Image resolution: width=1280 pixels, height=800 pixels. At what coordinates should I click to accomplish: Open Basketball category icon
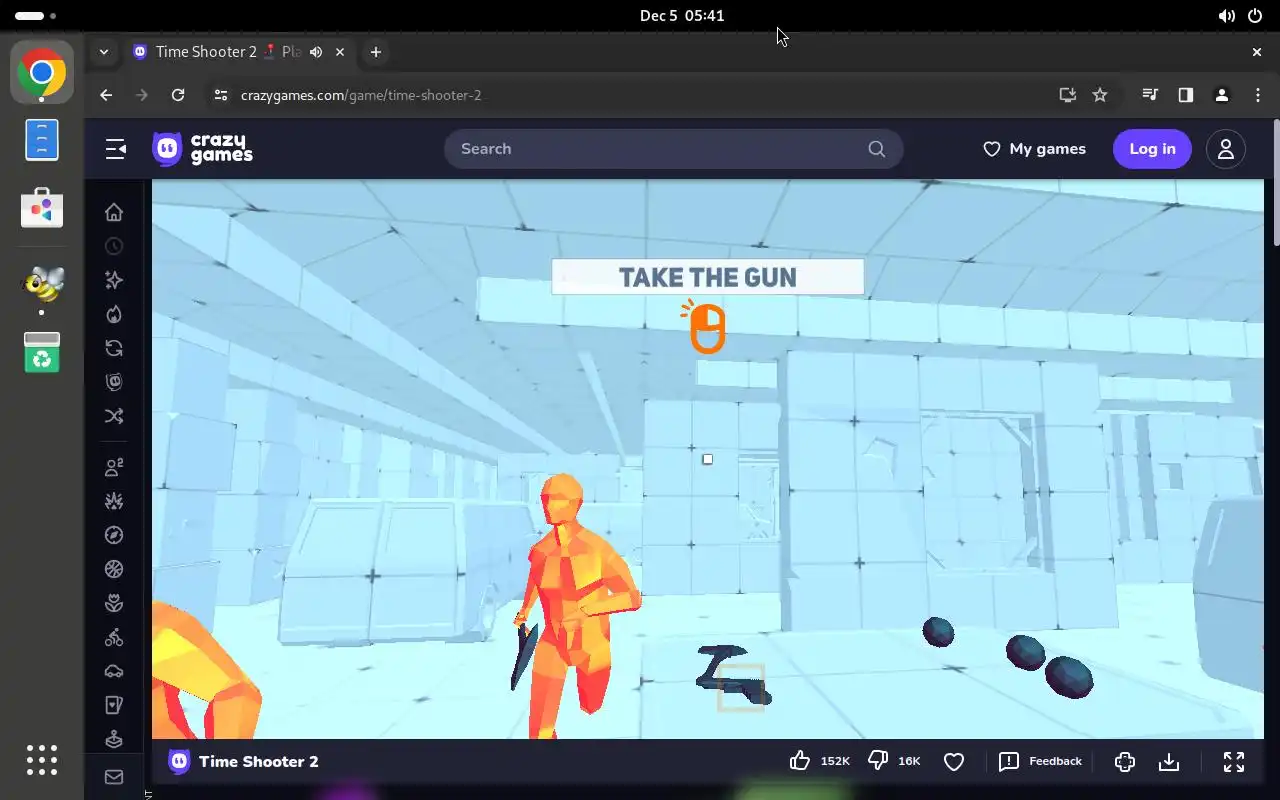pos(114,569)
